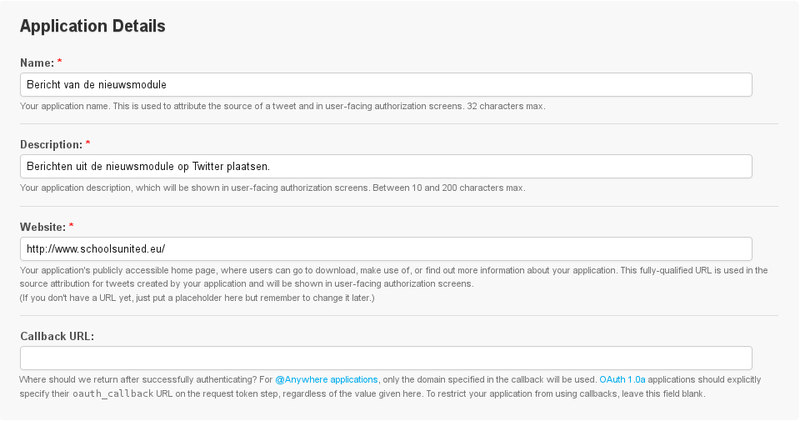Screen dimensions: 800x421
Task: Click the red asterisk beside Description
Action: [88, 143]
